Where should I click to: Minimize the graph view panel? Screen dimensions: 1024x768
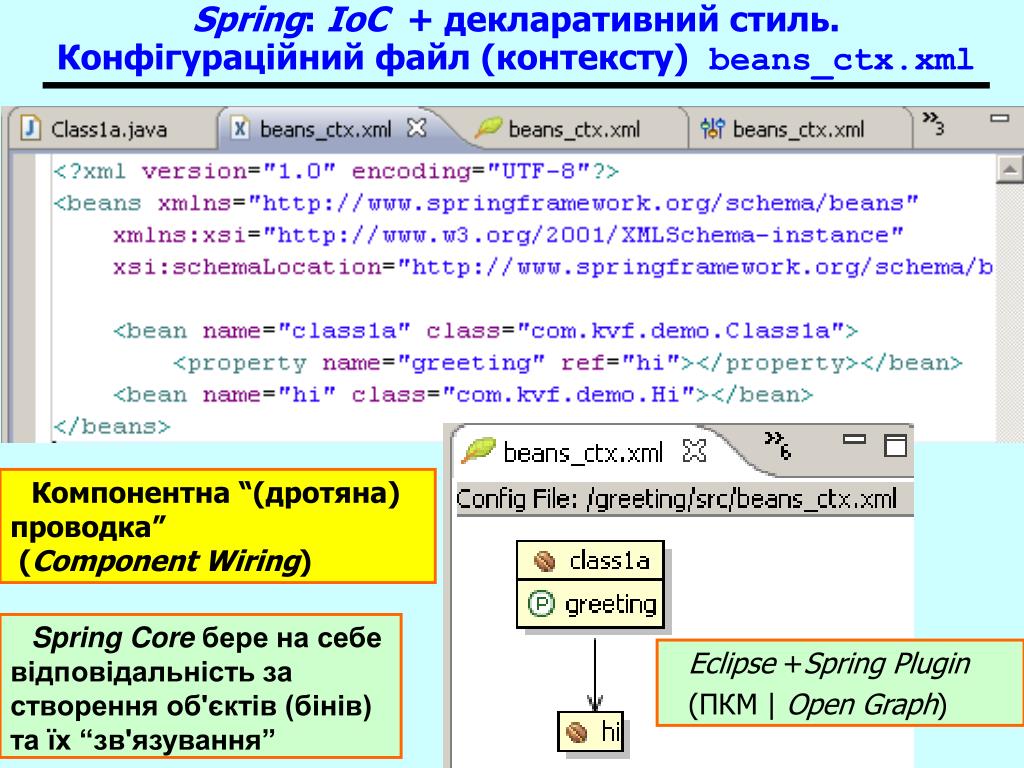coord(854,440)
